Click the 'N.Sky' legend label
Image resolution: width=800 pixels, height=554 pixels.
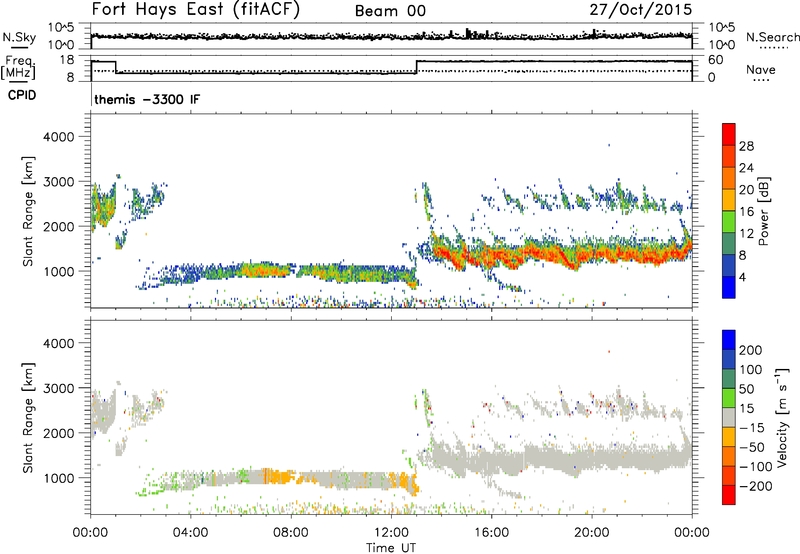19,37
